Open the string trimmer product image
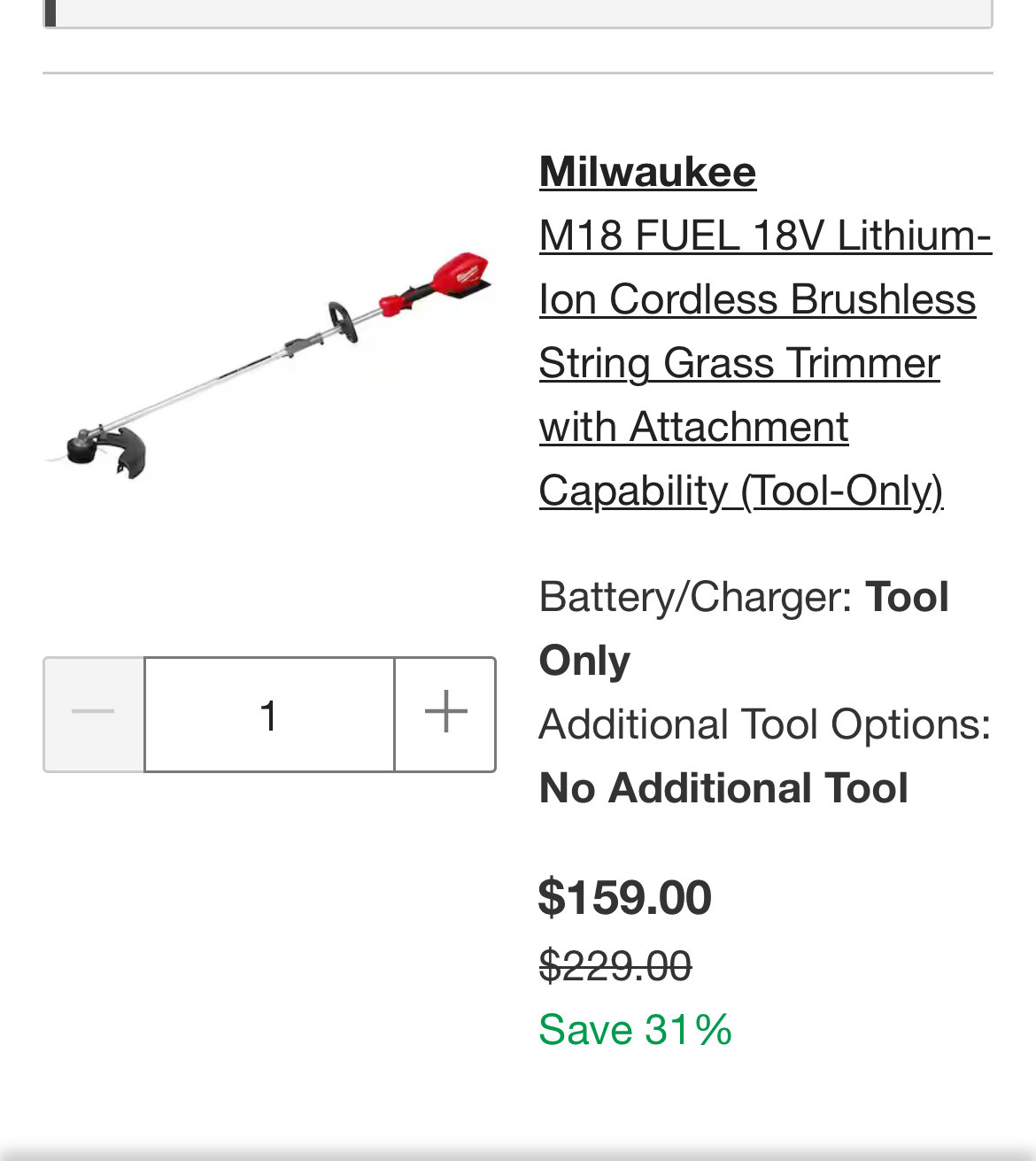 269,366
